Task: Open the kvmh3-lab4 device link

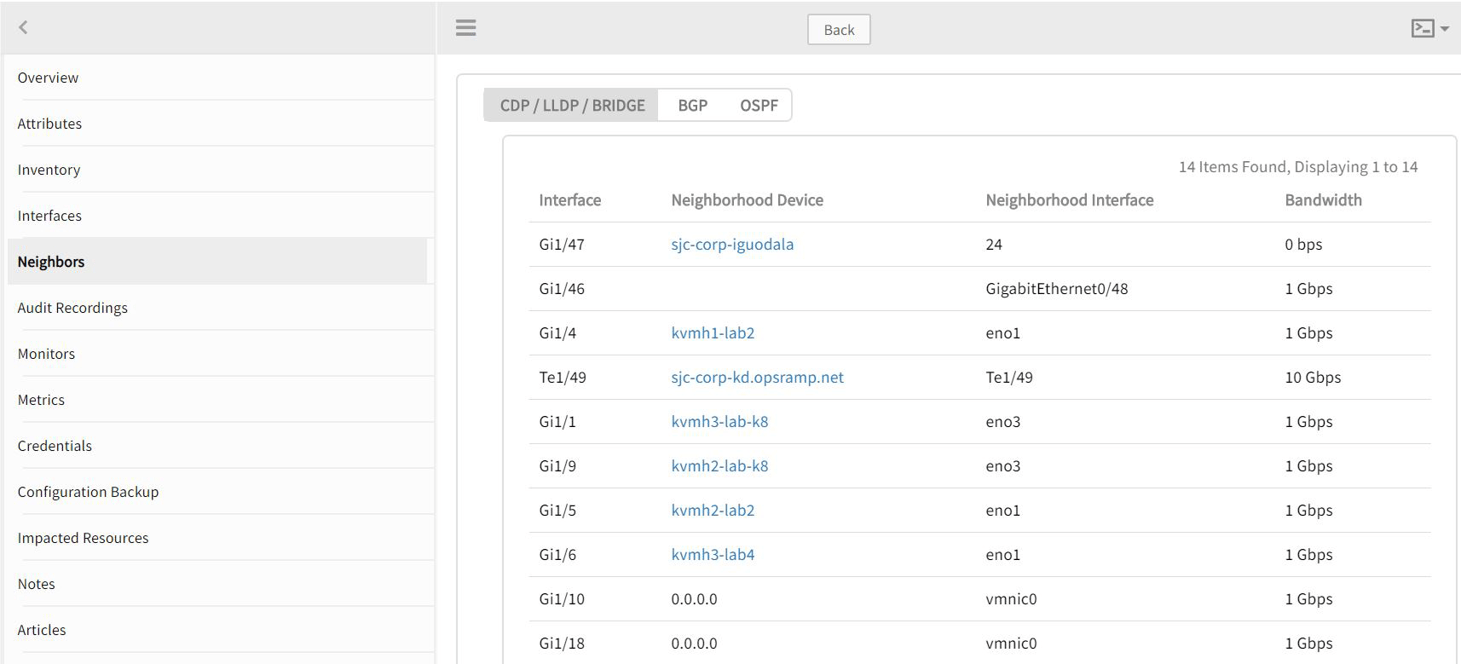Action: (x=713, y=554)
